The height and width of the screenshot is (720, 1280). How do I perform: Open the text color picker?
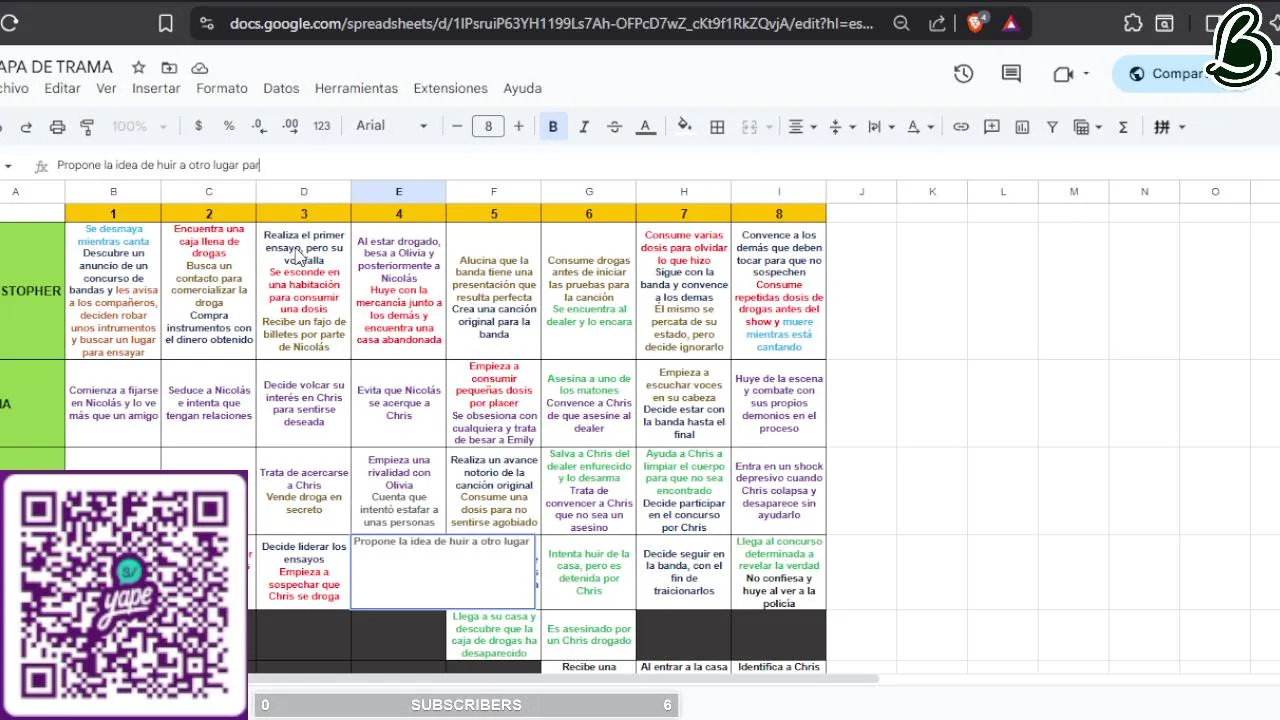[x=646, y=127]
